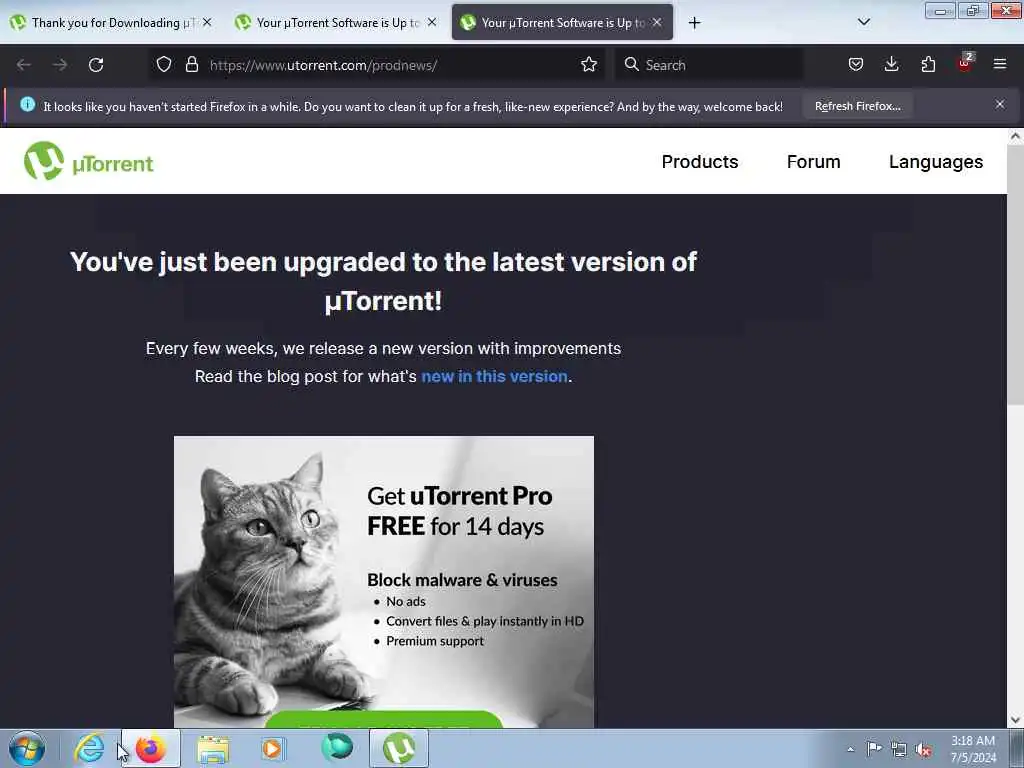Click the info icon in notification bar

pos(27,104)
